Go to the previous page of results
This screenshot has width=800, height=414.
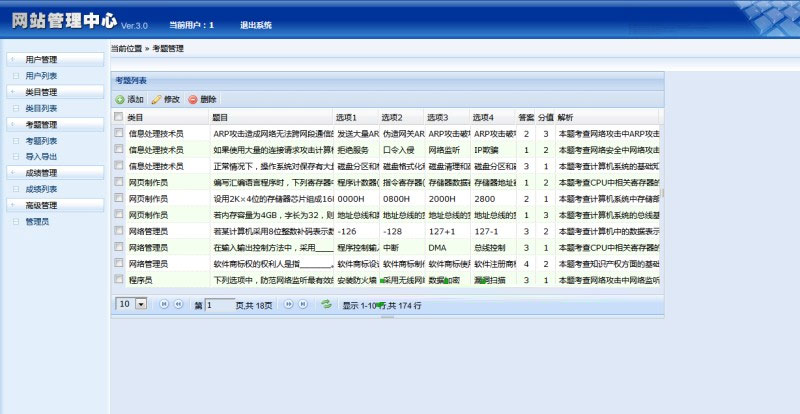pos(180,303)
